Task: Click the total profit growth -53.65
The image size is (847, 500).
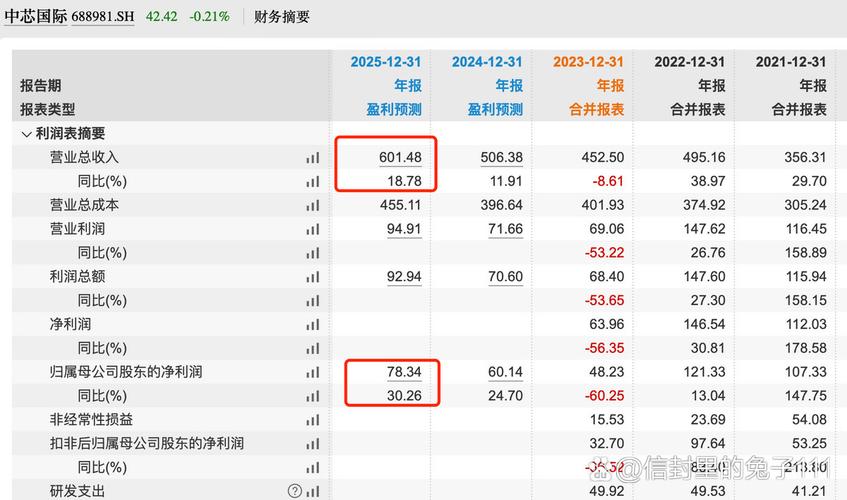Action: 604,300
